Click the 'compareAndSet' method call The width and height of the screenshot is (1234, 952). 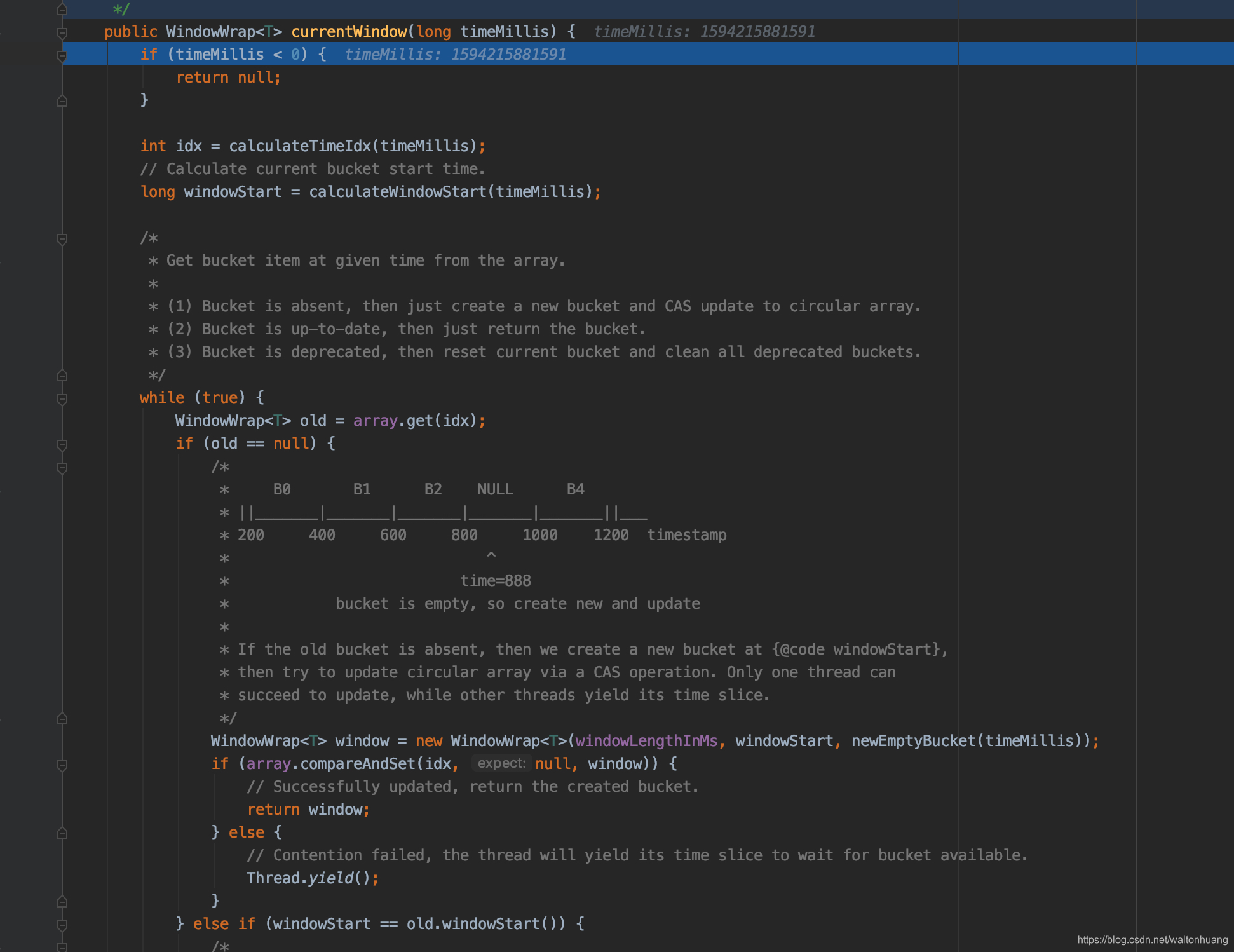358,764
